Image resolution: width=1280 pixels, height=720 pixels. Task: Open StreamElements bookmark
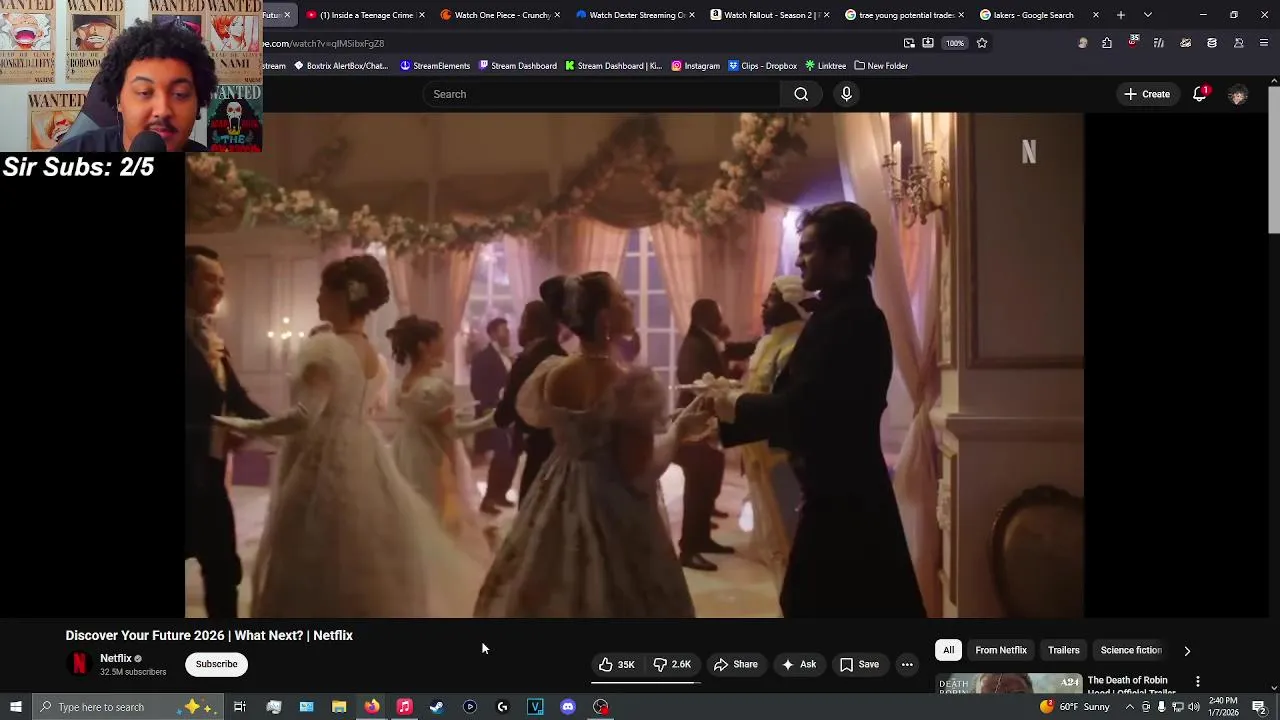pos(434,66)
